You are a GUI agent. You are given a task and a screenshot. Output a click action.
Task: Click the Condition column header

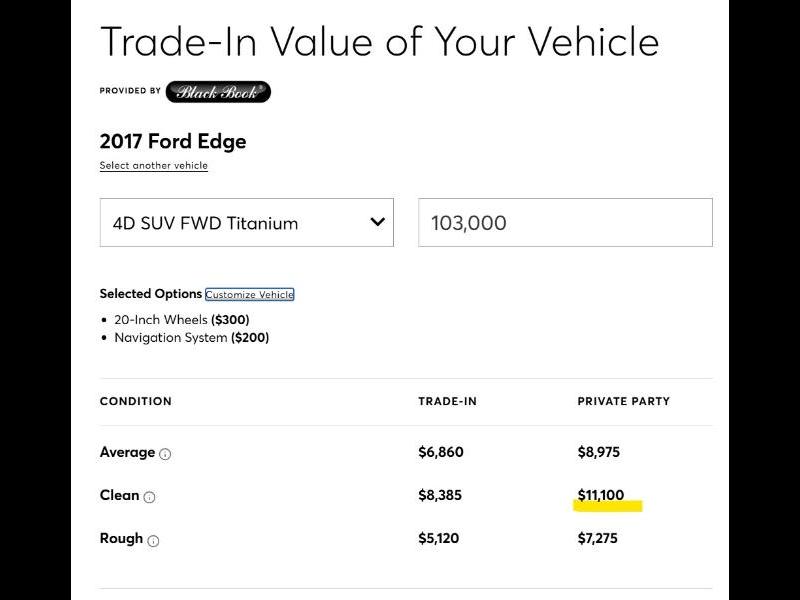click(x=136, y=401)
